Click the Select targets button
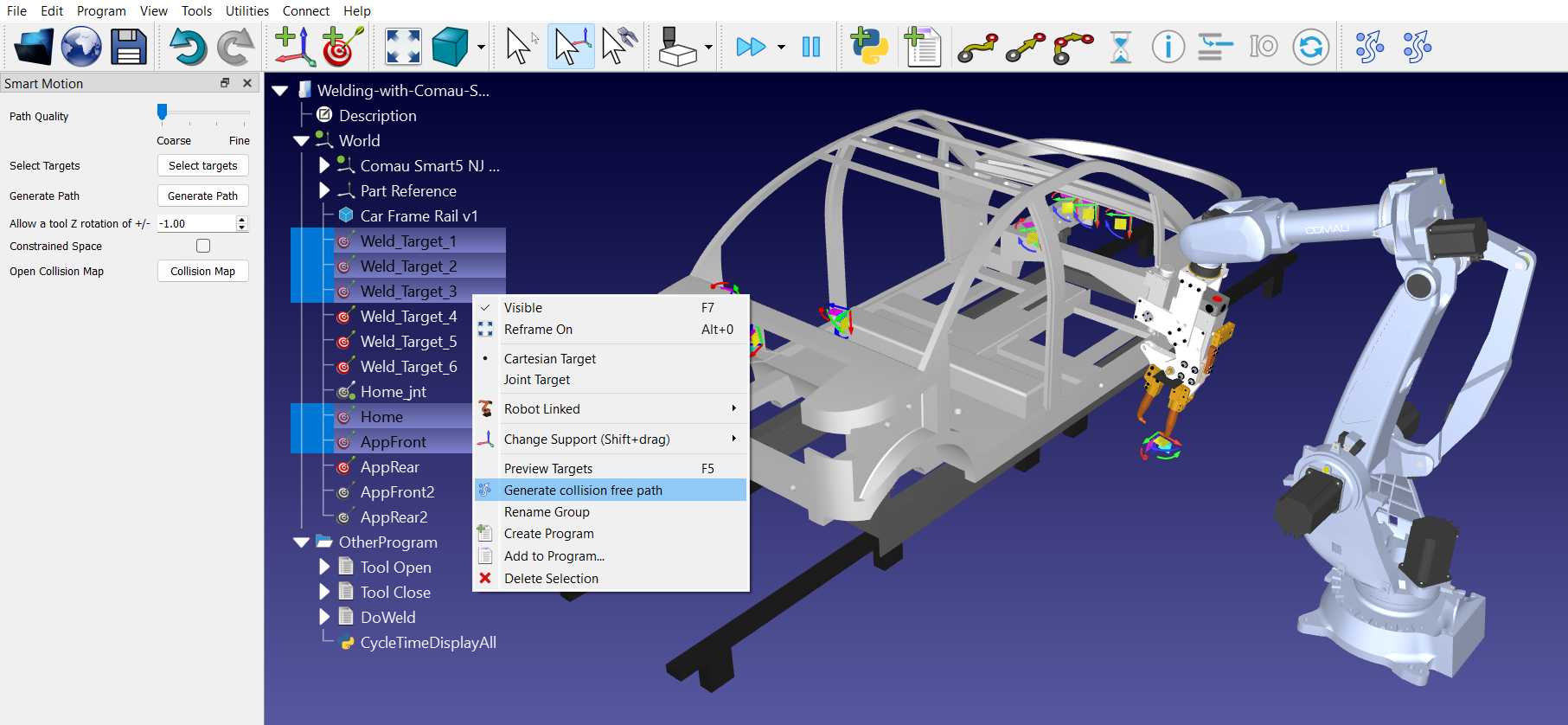Viewport: 1568px width, 725px height. click(203, 165)
